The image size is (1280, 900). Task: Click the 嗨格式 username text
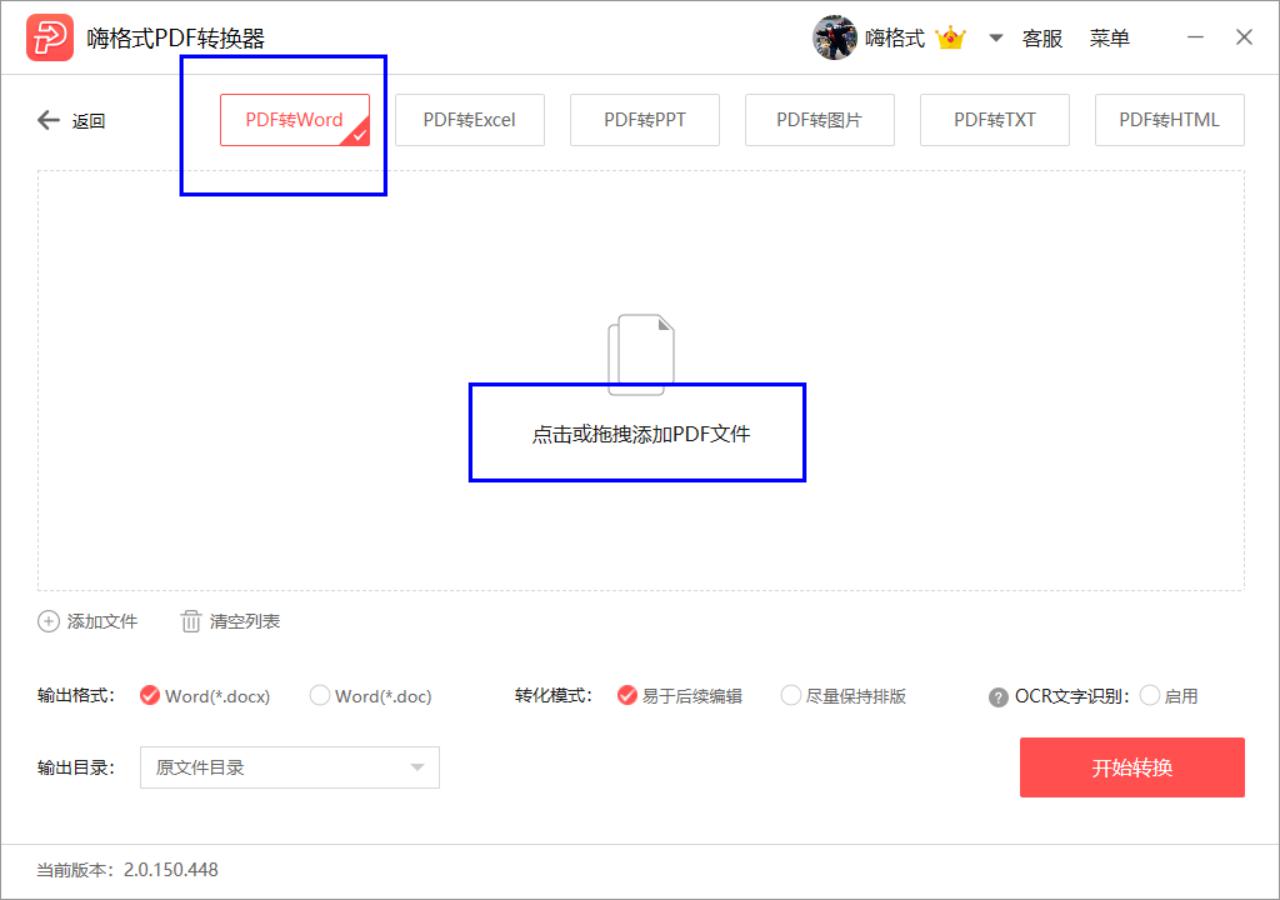tap(895, 39)
